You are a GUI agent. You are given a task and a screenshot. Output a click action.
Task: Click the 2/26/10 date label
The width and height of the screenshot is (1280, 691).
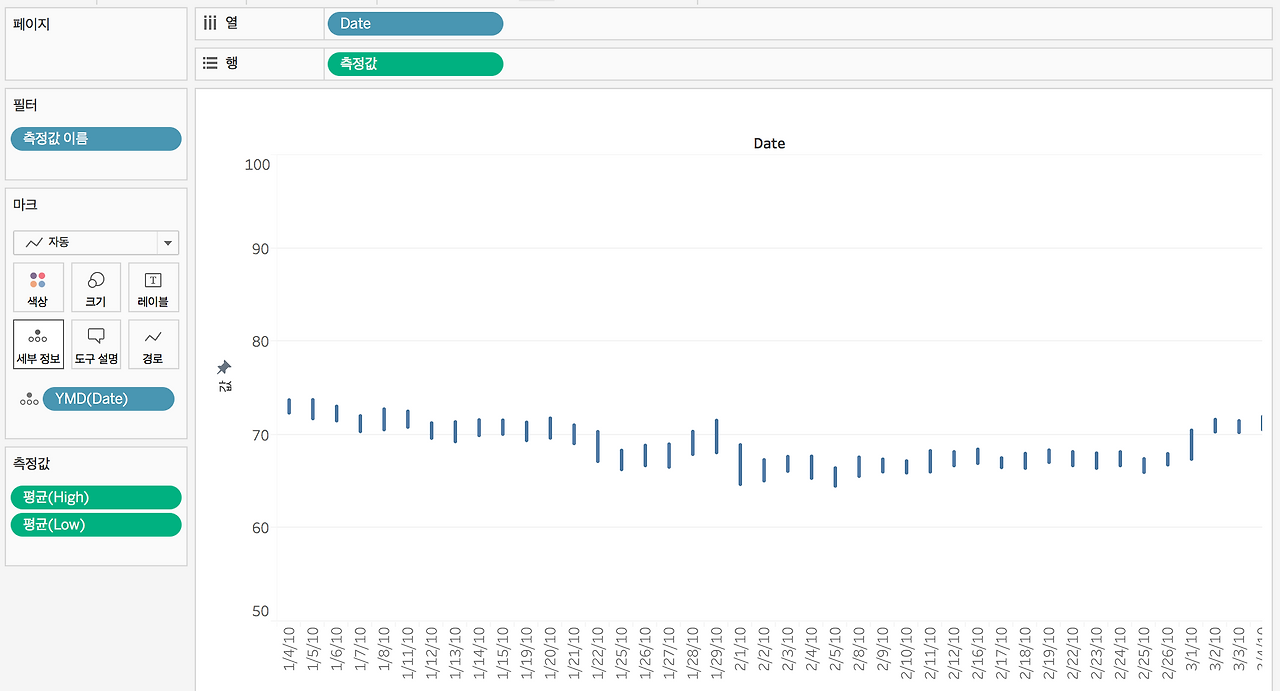(1168, 653)
